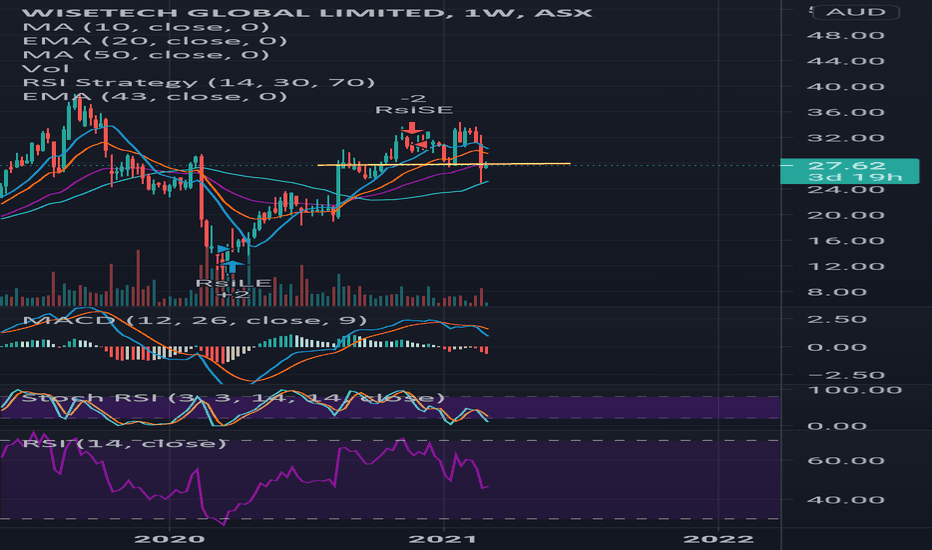Image resolution: width=932 pixels, height=550 pixels.
Task: Click the AUD currency button
Action: tap(855, 12)
